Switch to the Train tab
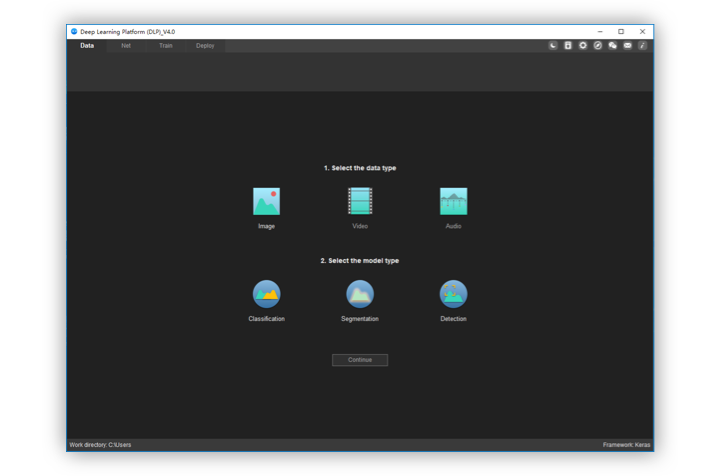720x476 pixels. coord(166,45)
